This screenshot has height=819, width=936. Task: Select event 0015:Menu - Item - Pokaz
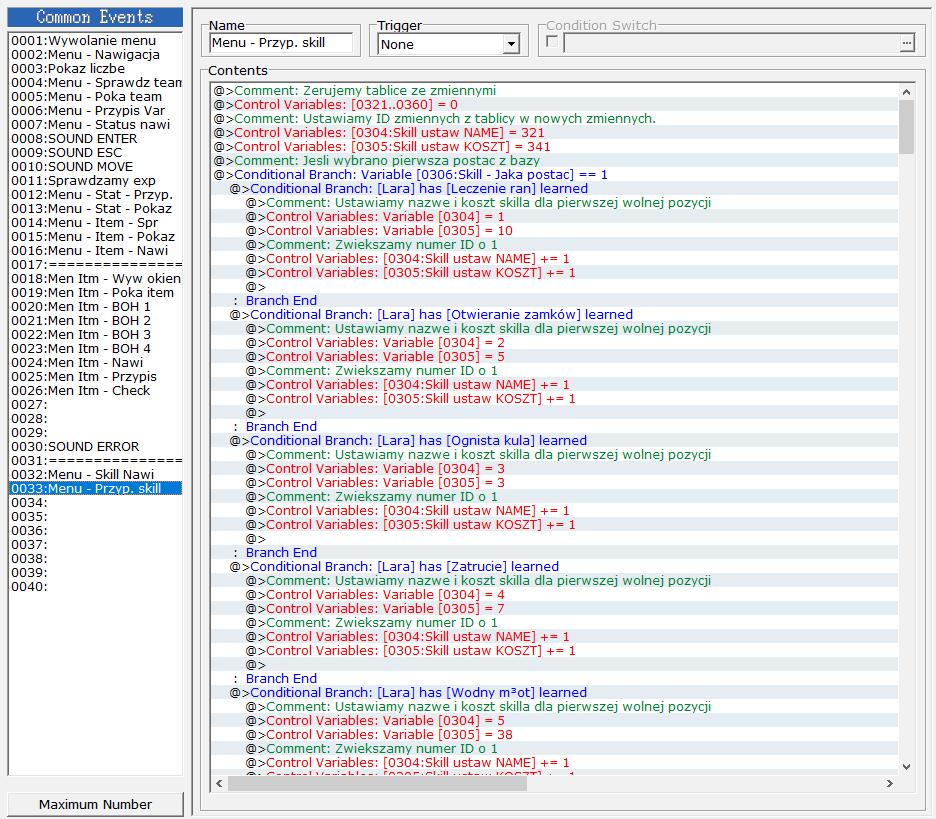96,237
